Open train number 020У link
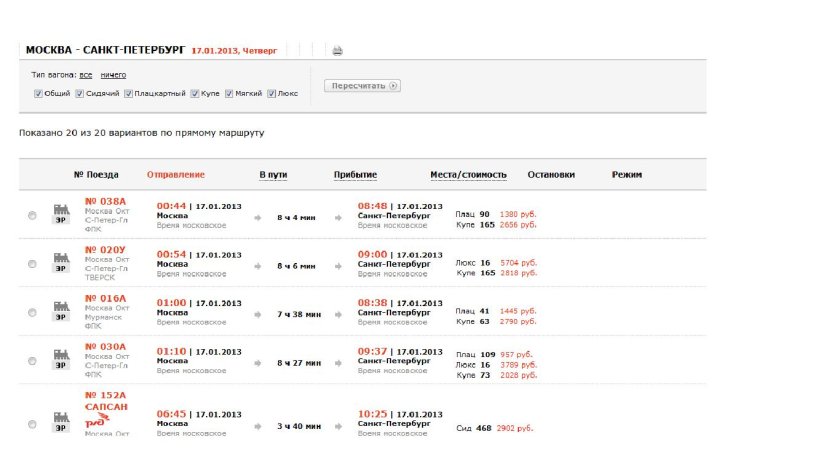The height and width of the screenshot is (472, 840). point(106,250)
